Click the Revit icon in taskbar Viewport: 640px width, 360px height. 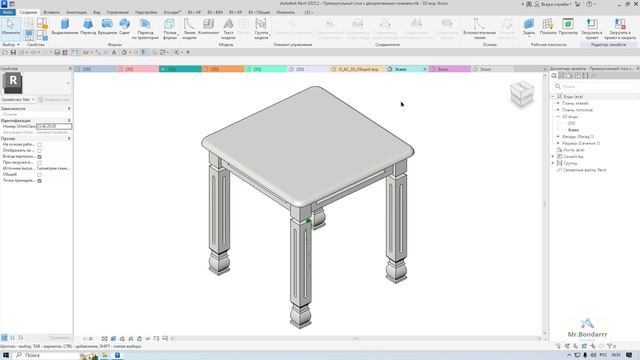tap(118, 355)
